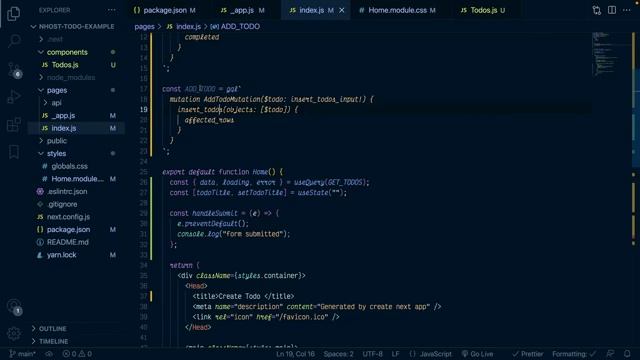The width and height of the screenshot is (640, 360).
Task: Open Source Control view with 6 changes
Action: point(14,70)
